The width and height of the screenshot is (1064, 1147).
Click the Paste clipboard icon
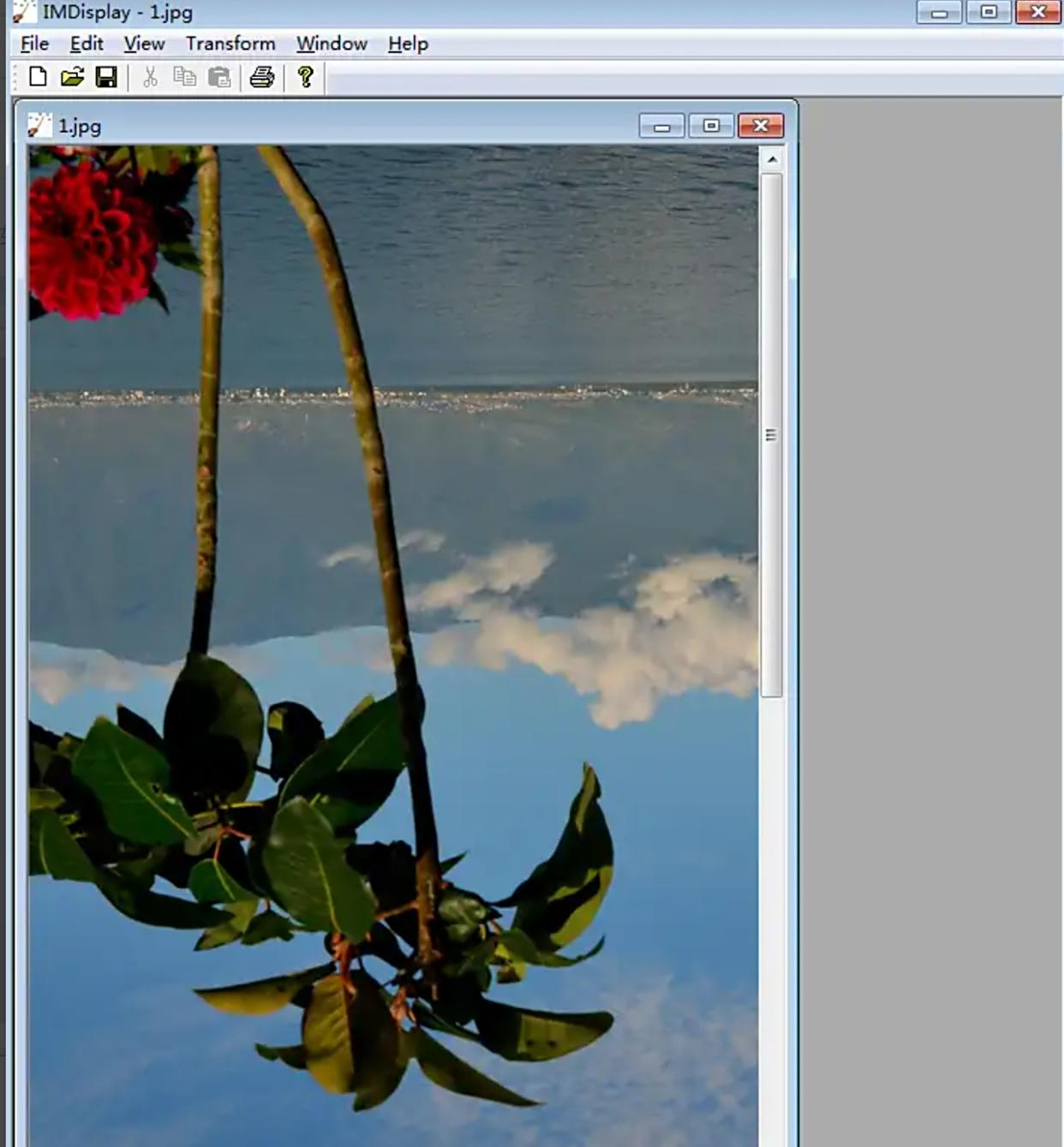(219, 77)
